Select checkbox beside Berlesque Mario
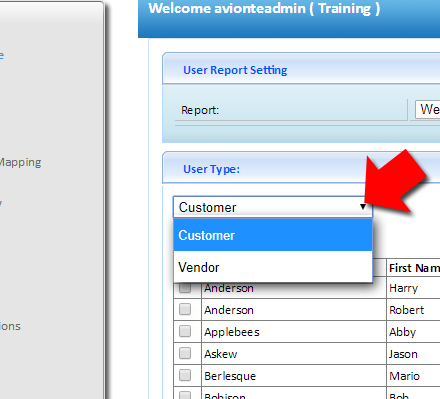 click(185, 375)
